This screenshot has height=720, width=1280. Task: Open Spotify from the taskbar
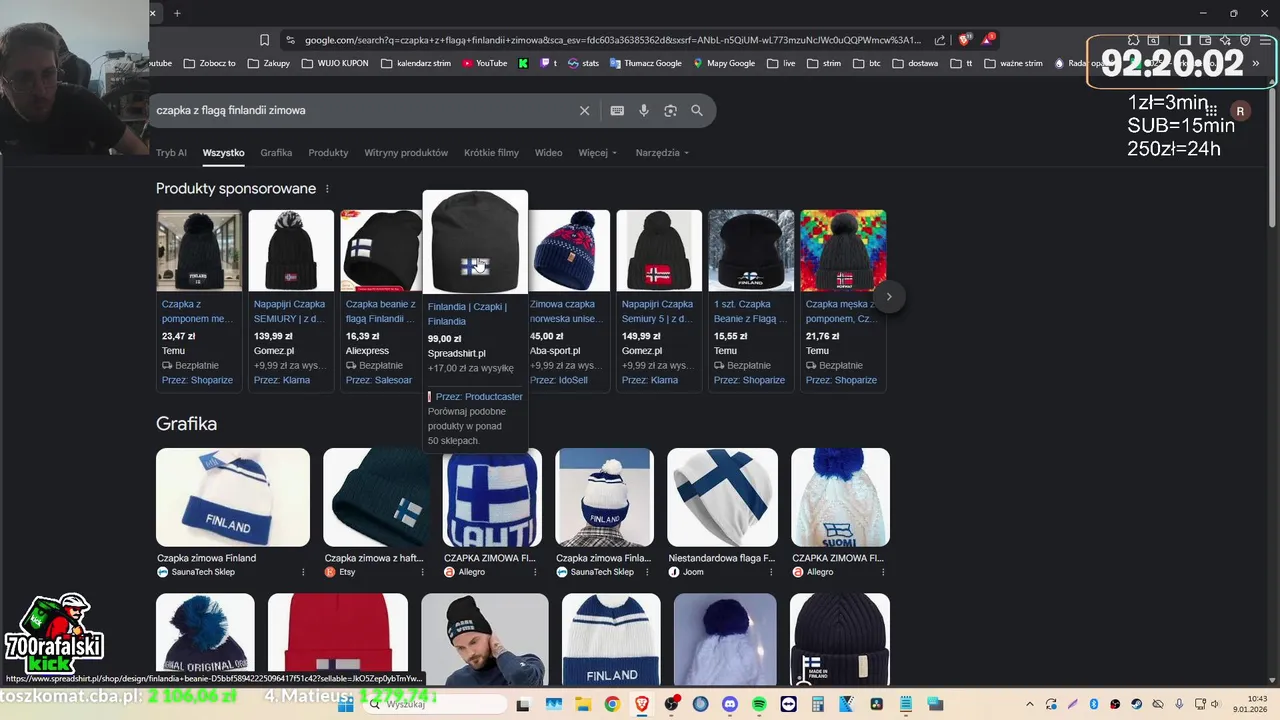point(759,704)
